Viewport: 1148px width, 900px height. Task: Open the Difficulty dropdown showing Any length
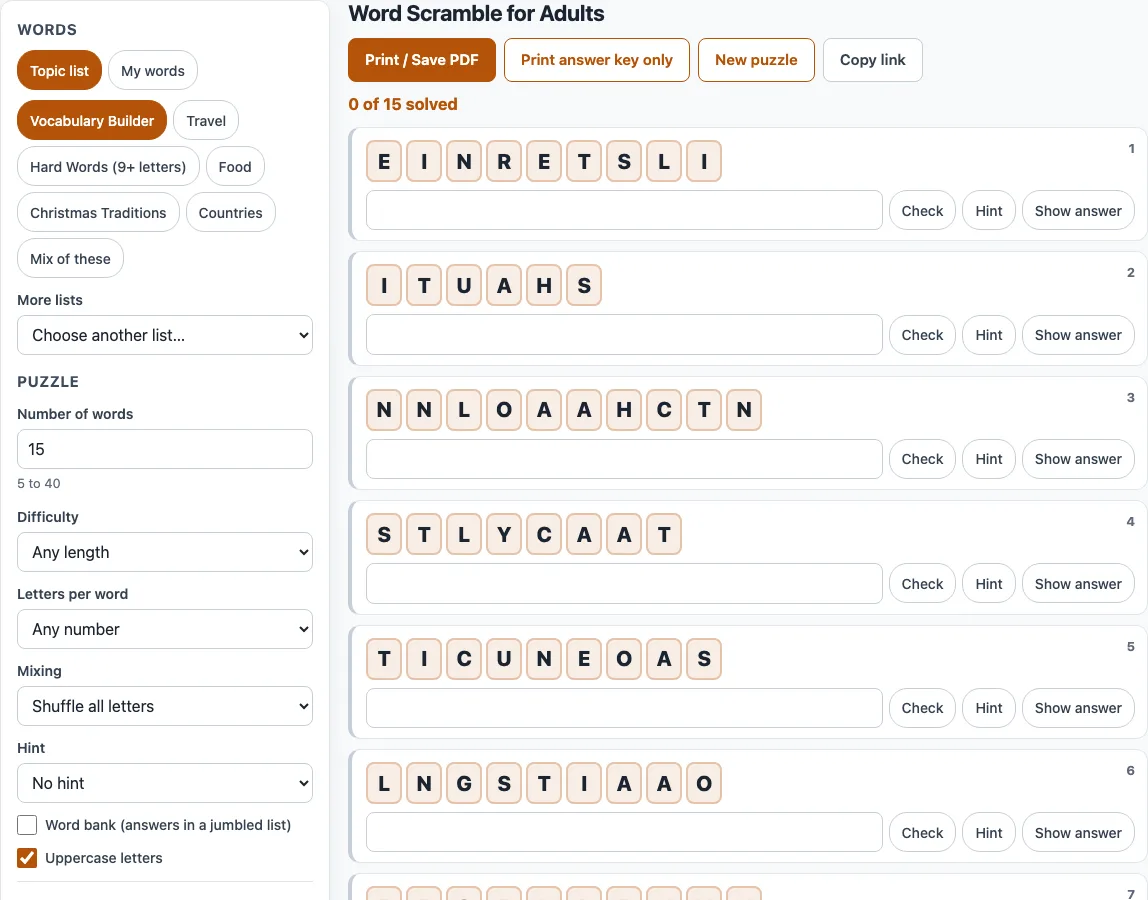pos(165,552)
